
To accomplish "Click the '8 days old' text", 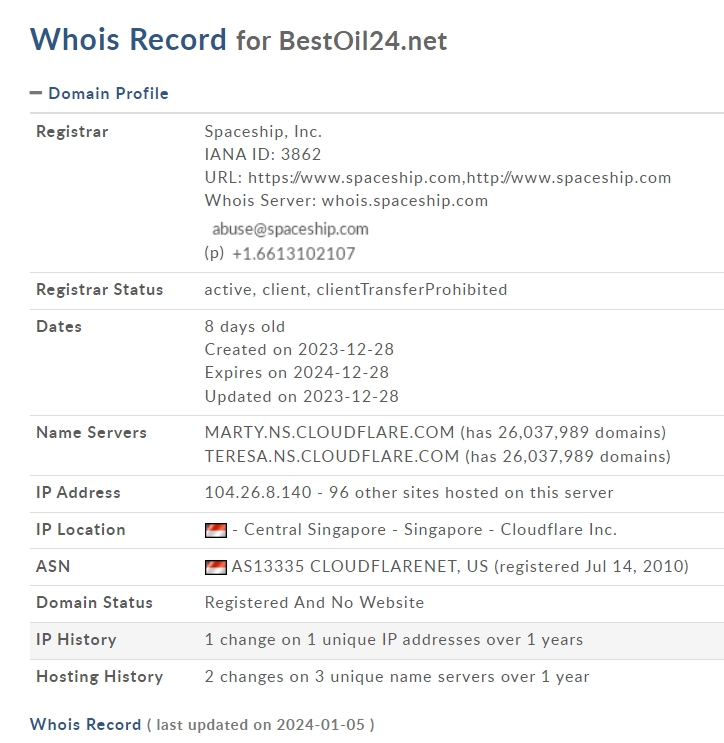I will click(x=245, y=326).
